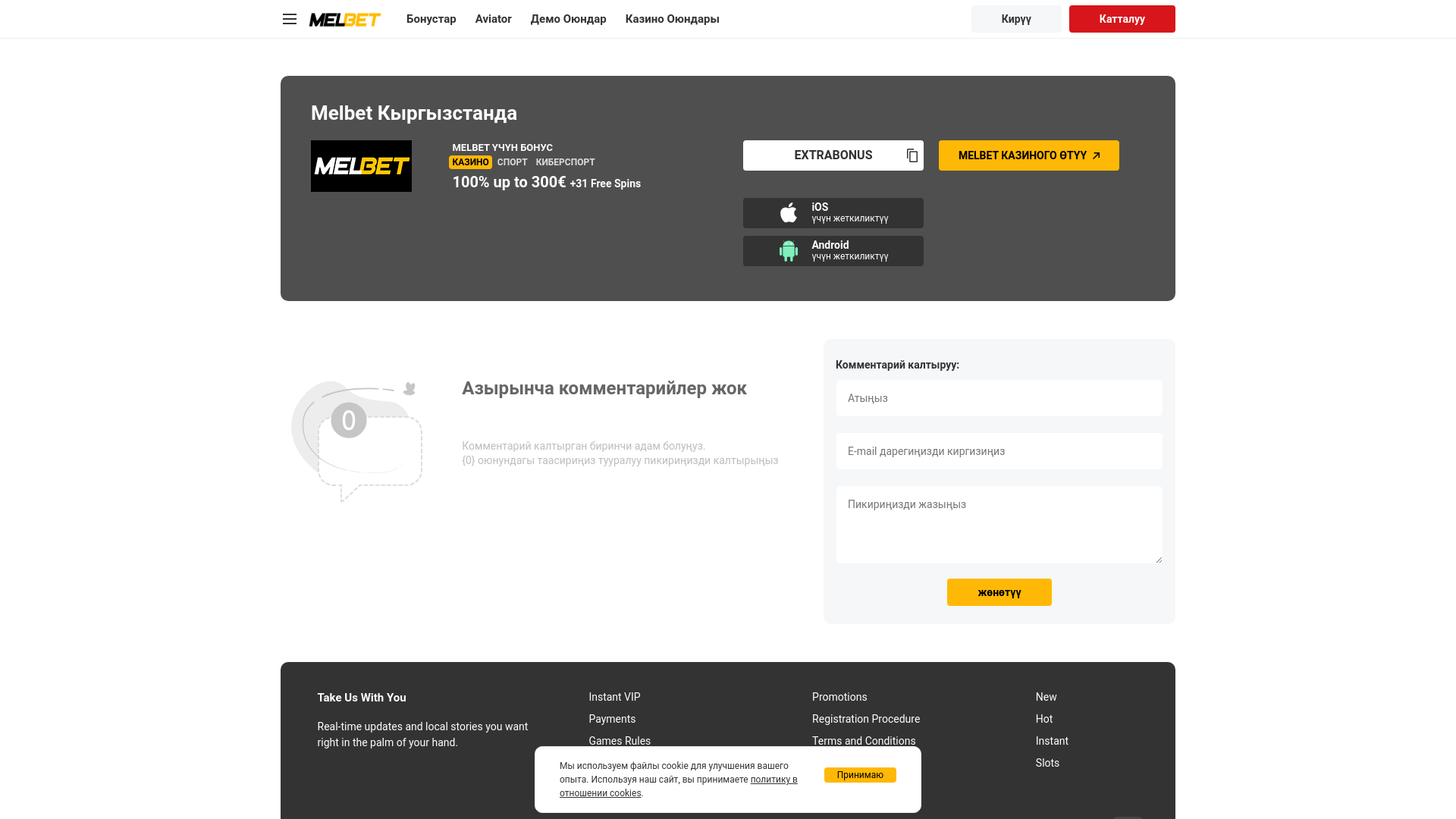Click the Apple iOS icon
This screenshot has width=1456, height=819.
pos(789,213)
